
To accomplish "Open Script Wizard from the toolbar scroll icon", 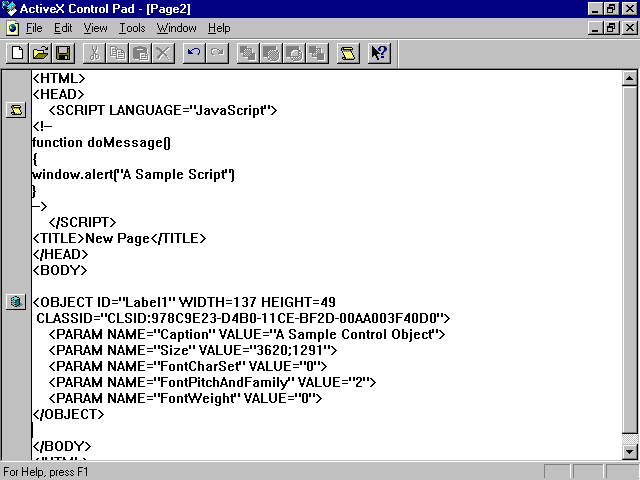I will (x=347, y=52).
